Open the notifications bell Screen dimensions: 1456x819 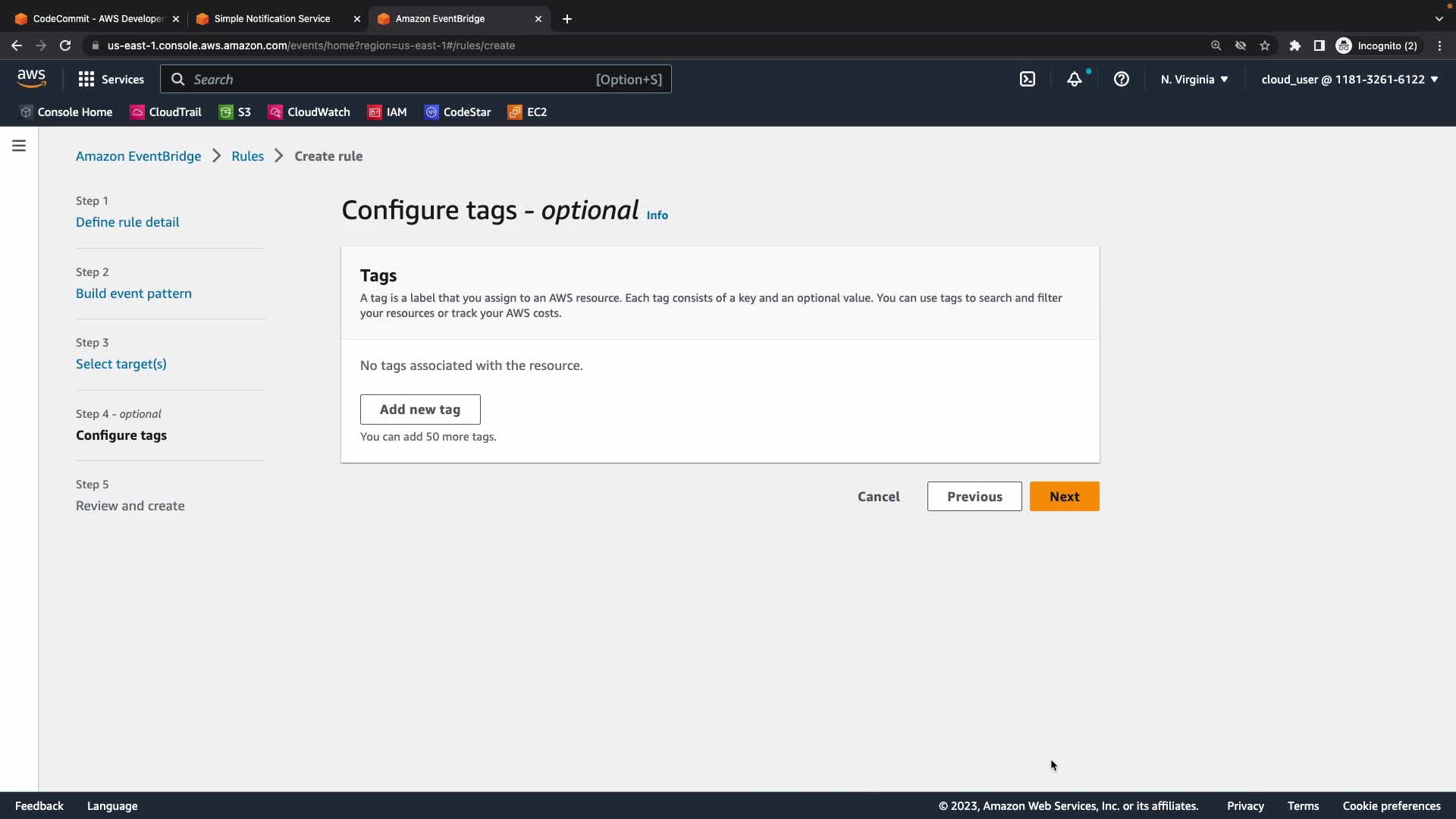(1075, 79)
